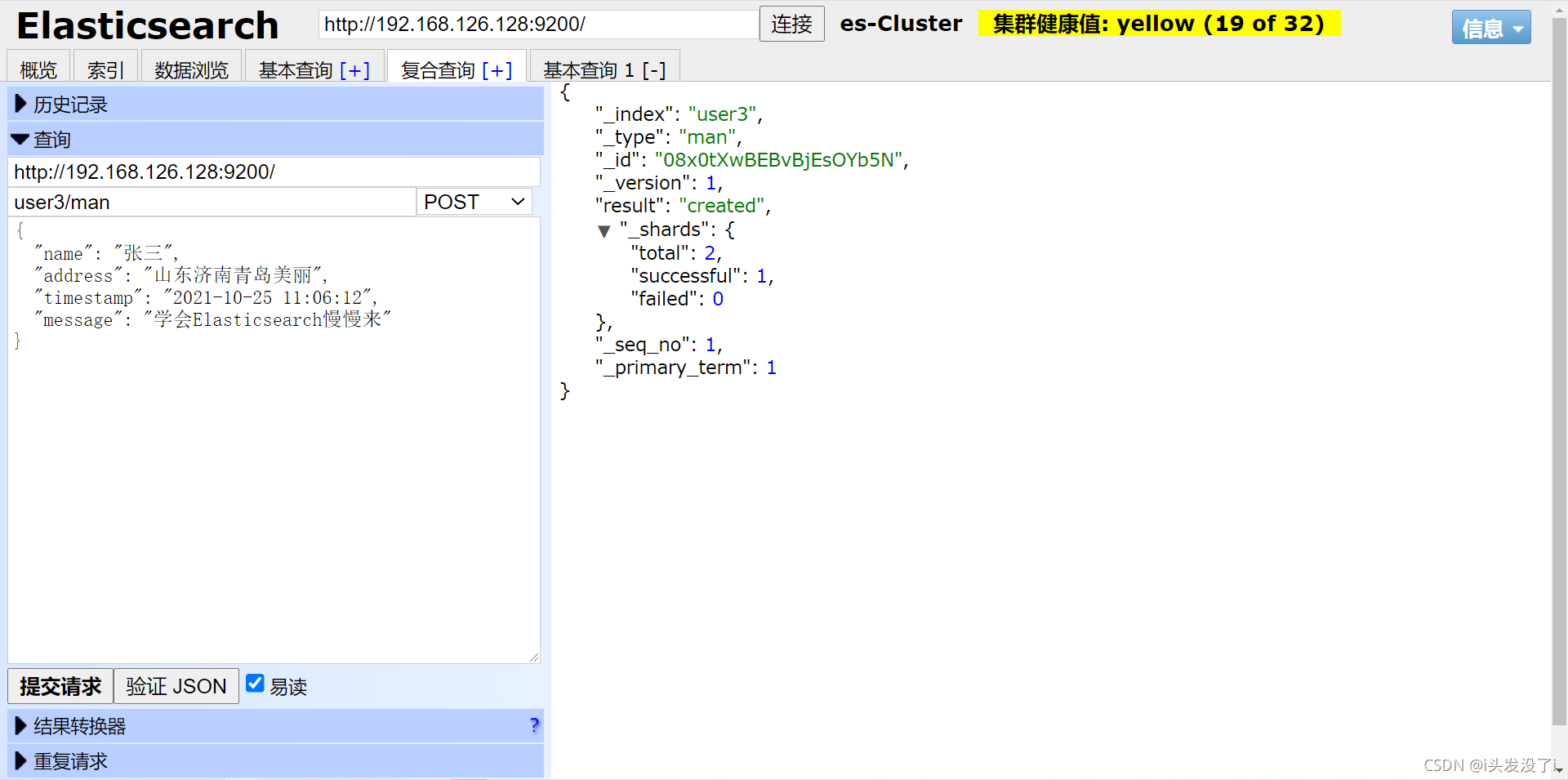
Task: Expand the 重复请求 section
Action: point(275,760)
